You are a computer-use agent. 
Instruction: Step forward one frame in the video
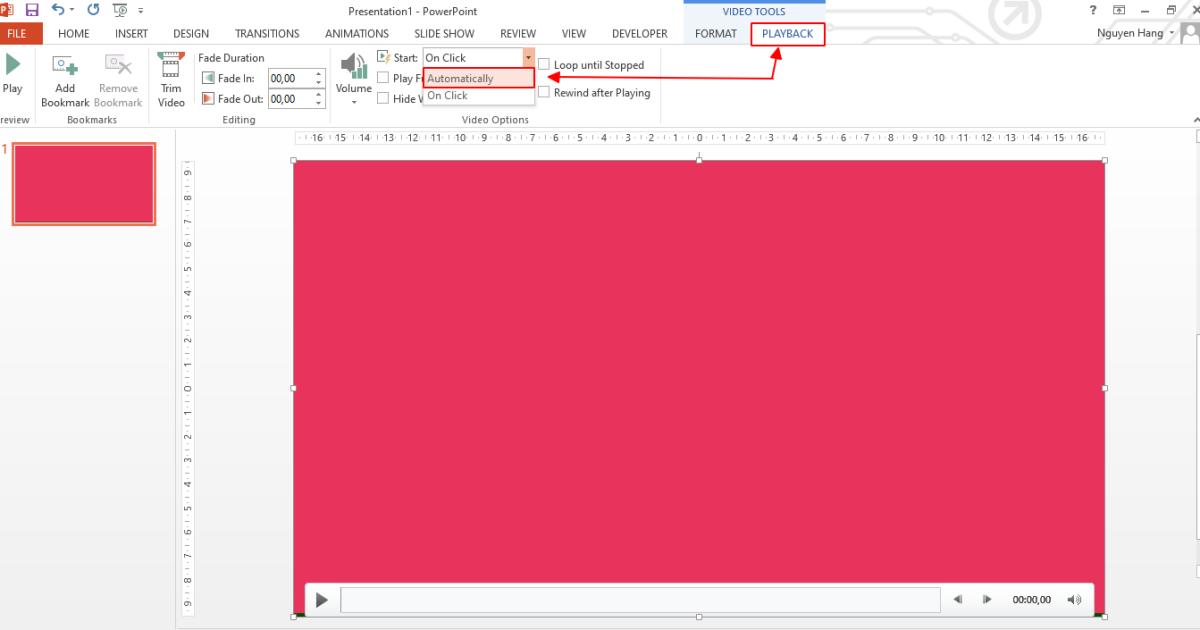click(x=987, y=599)
